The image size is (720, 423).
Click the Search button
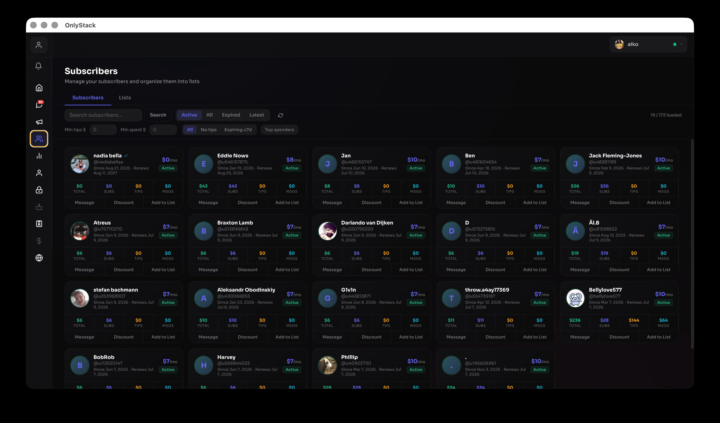[x=158, y=115]
